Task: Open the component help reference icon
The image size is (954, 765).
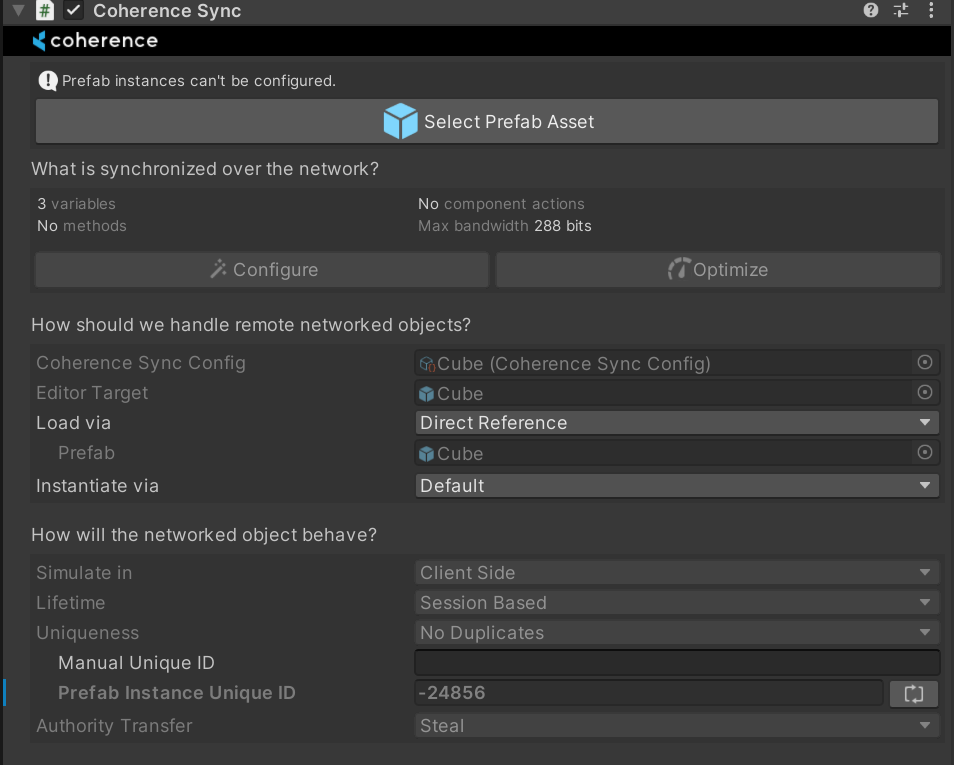Action: 871,11
